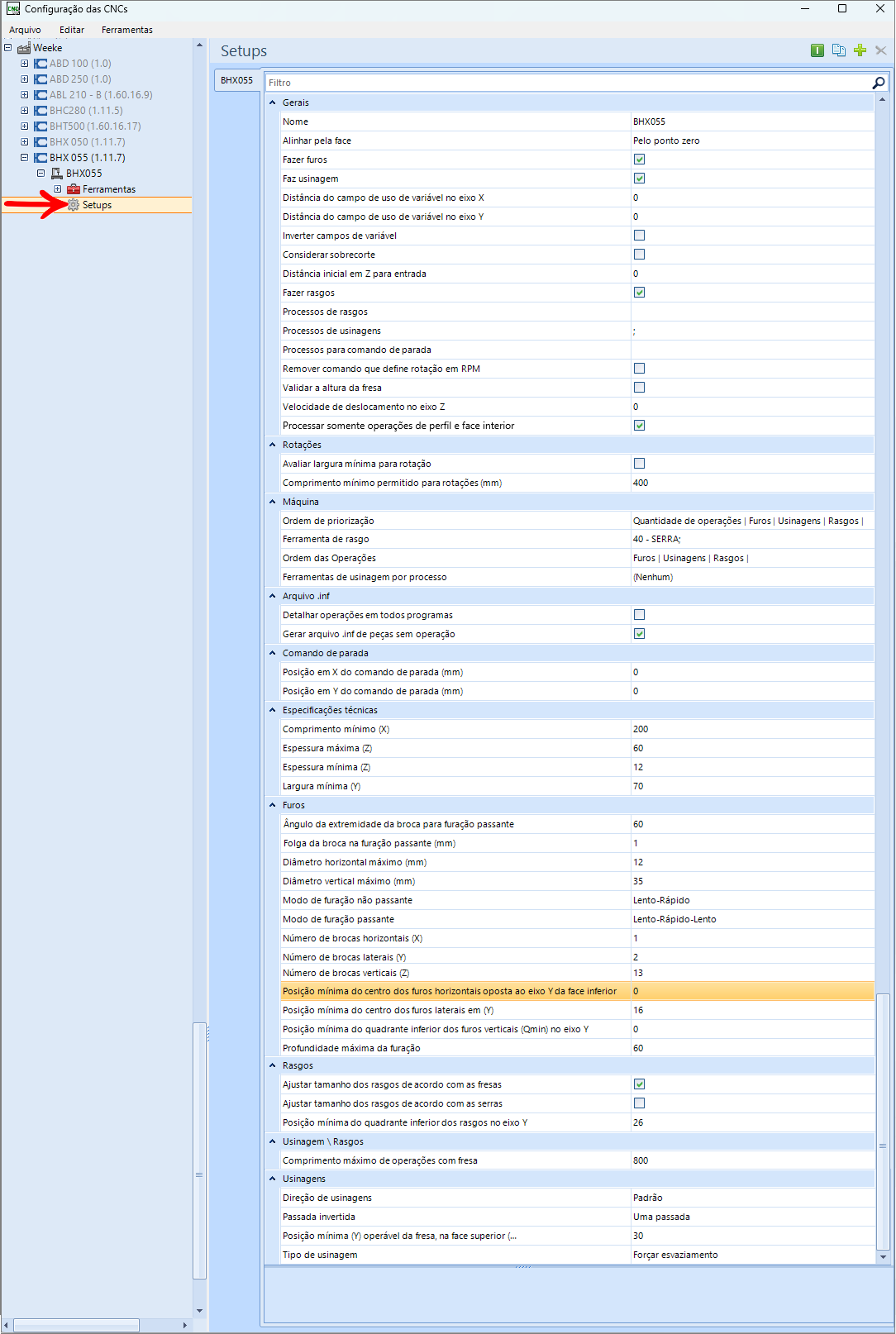Click the BHT500 CNC icon
This screenshot has width=896, height=1334.
41,126
